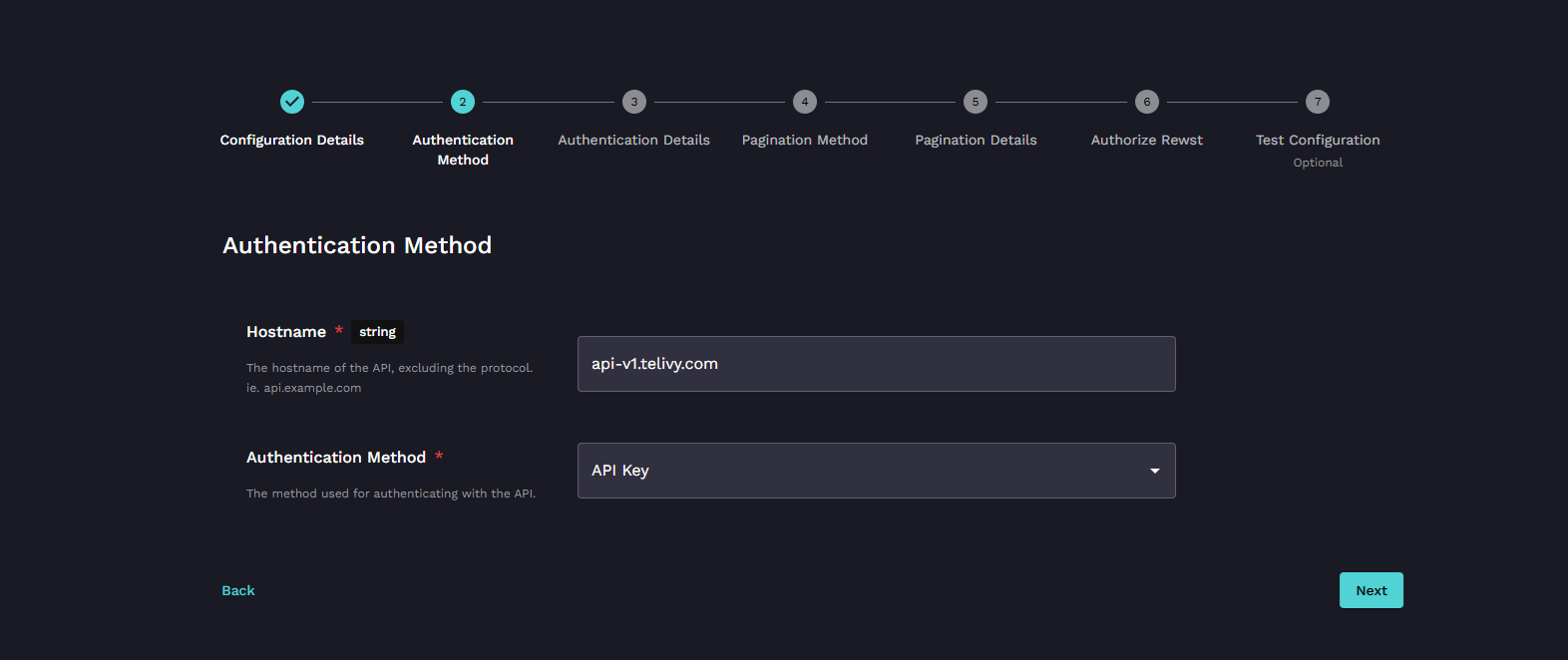Click the dropdown arrow beside API Key
The width and height of the screenshot is (1568, 660).
1155,471
